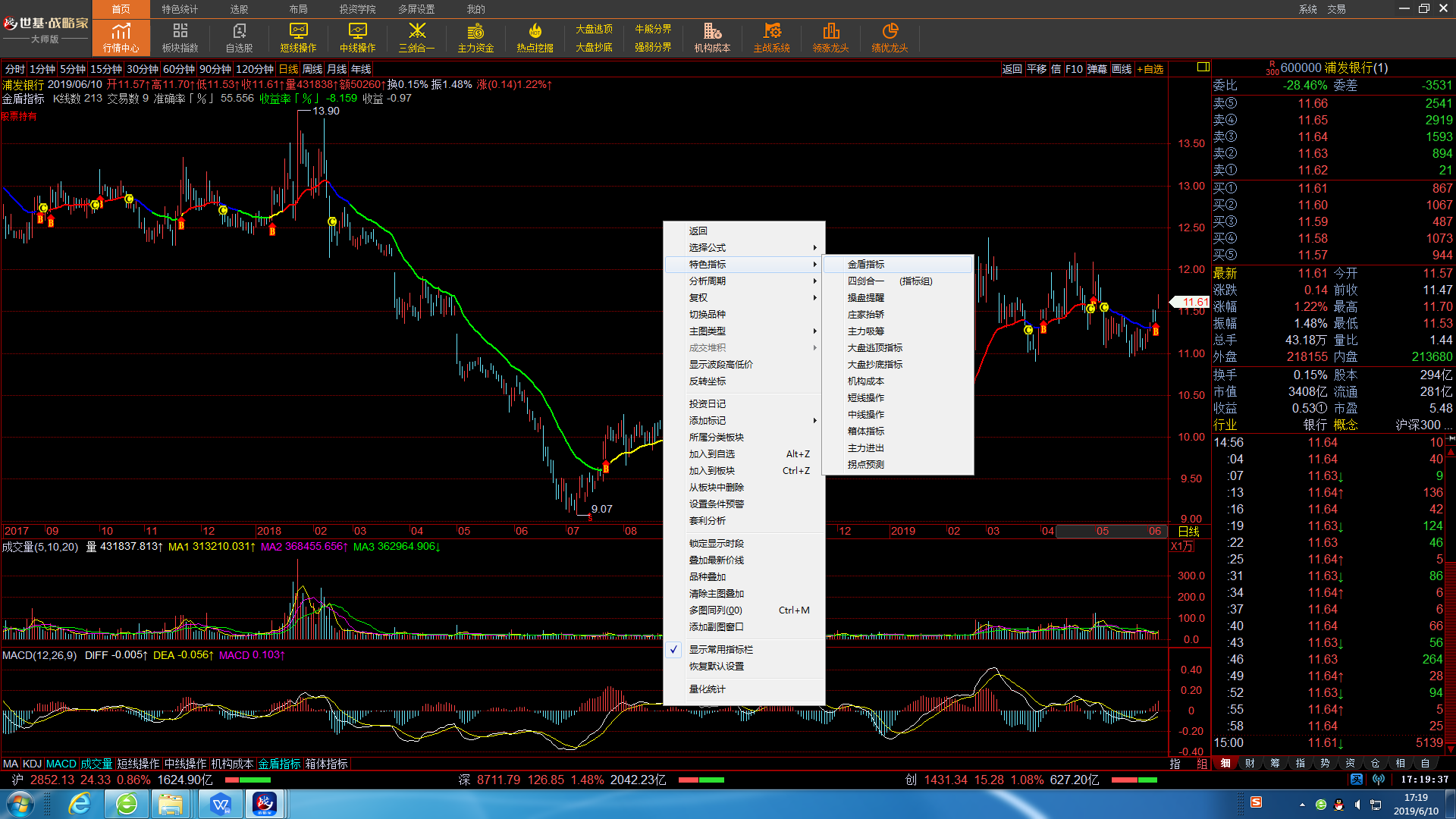Open the 热点挖掘 flame icon
Image resolution: width=1456 pixels, height=819 pixels.
pyautogui.click(x=535, y=37)
